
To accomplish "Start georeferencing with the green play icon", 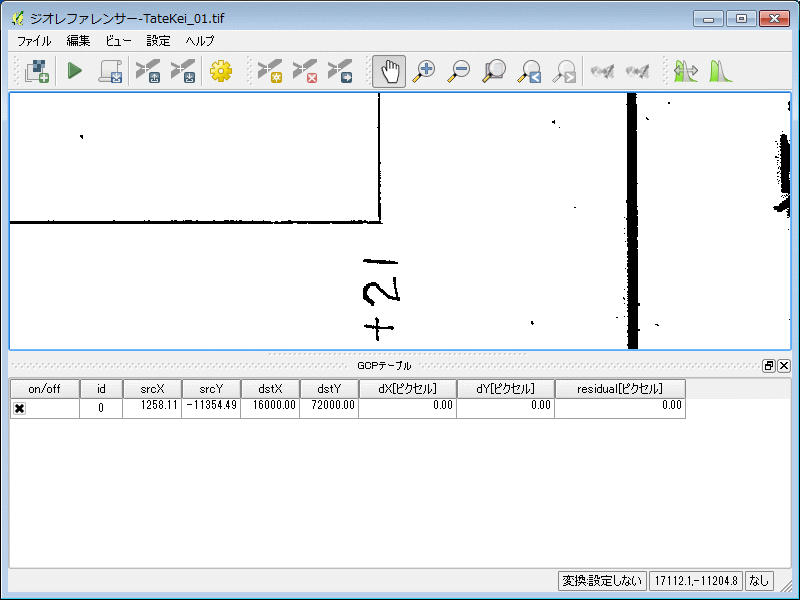I will click(74, 71).
